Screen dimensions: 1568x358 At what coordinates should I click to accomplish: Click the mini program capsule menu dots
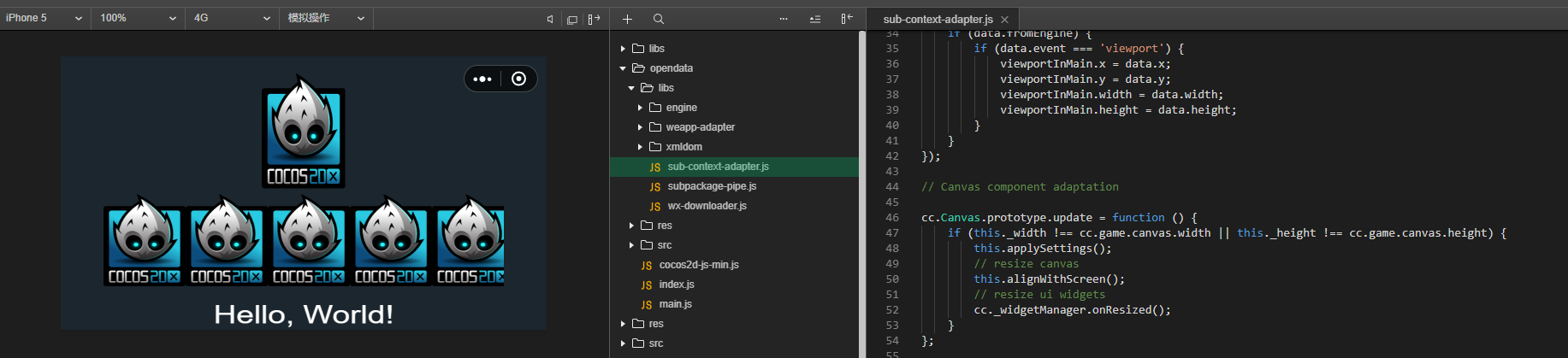(482, 79)
